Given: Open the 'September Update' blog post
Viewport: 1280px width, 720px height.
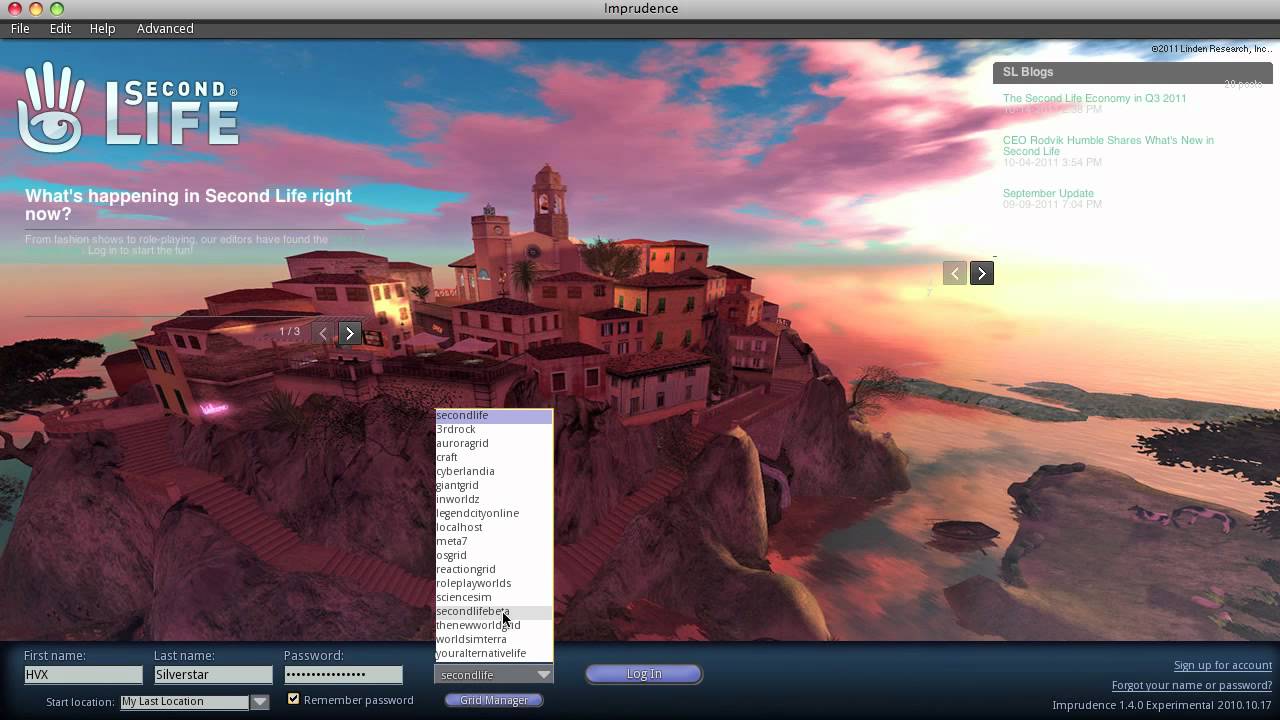Looking at the screenshot, I should [1048, 193].
